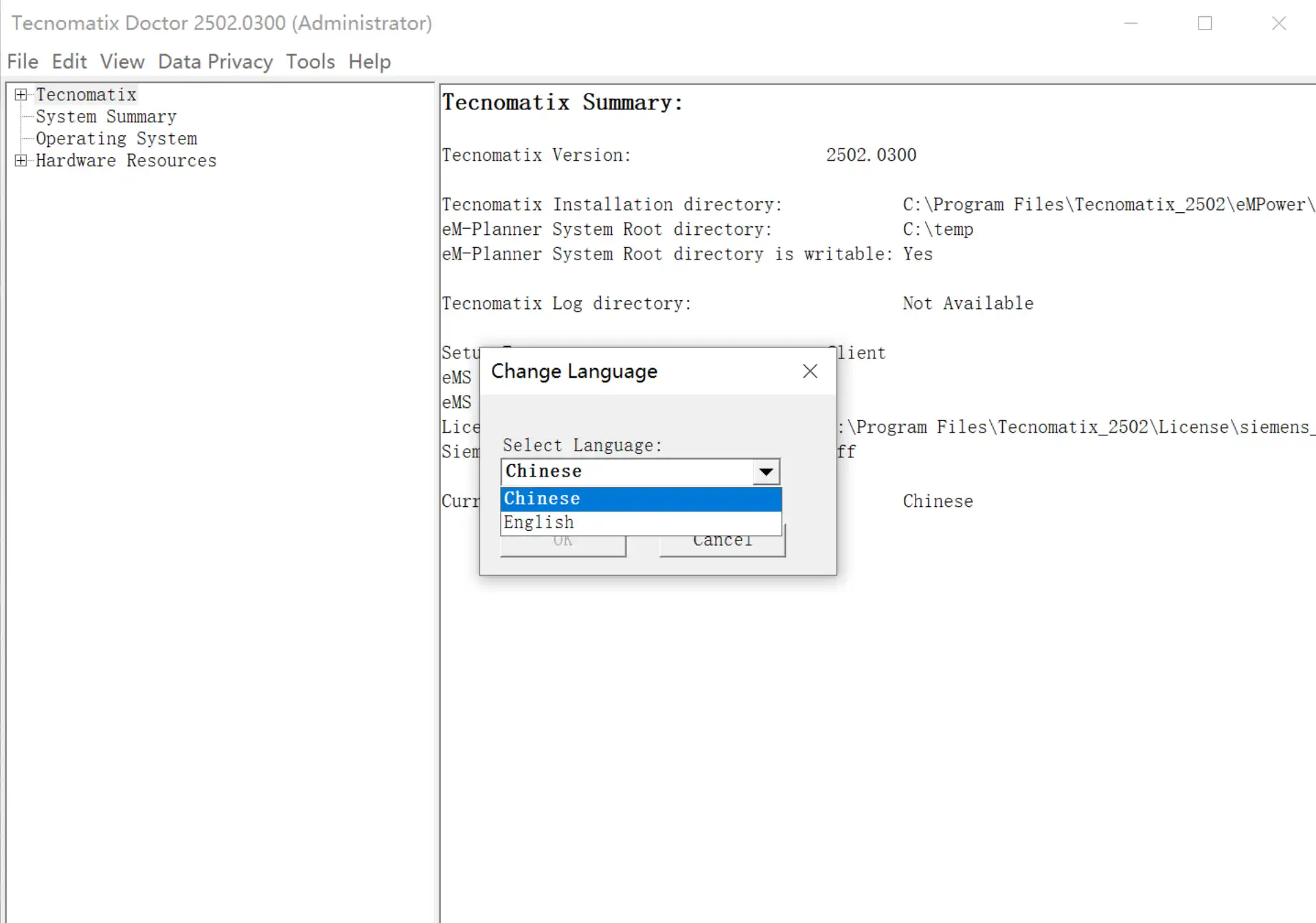Close the Tecnomatix Doctor window
The height and width of the screenshot is (923, 1316).
(x=1279, y=23)
